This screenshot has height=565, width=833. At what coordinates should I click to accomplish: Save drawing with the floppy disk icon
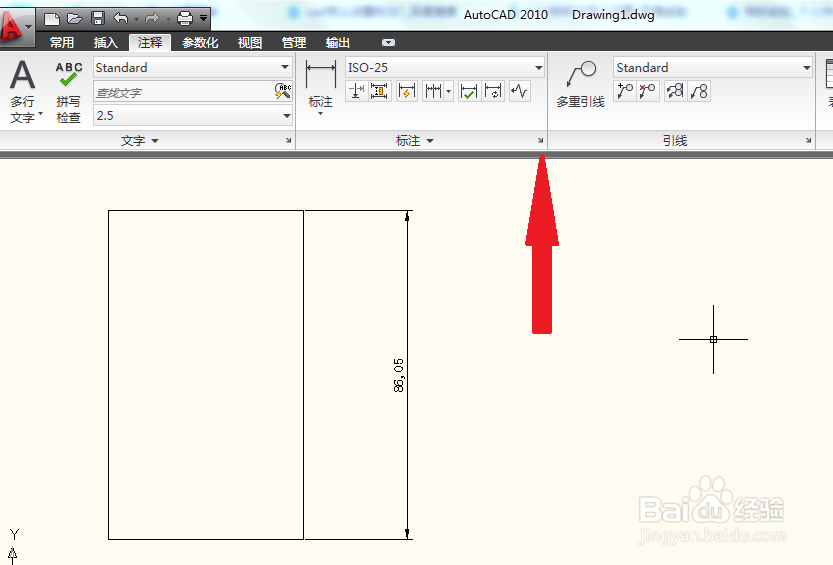pos(98,19)
